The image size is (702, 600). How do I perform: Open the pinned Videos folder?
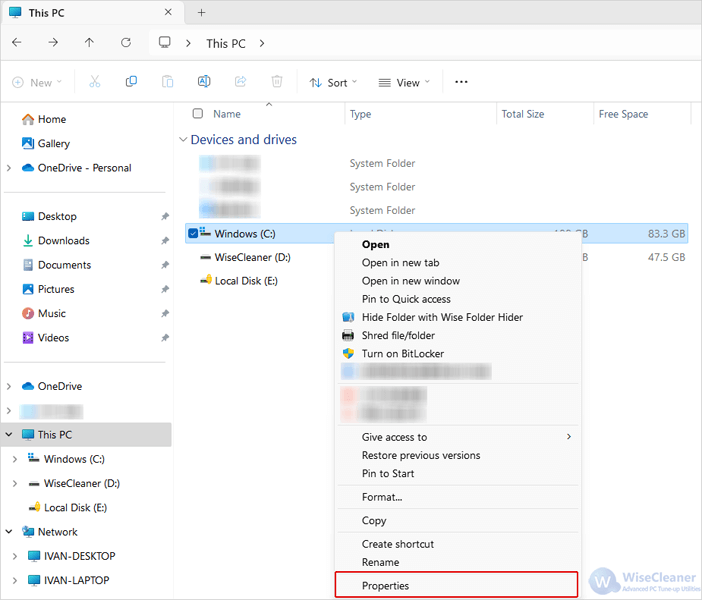(53, 338)
